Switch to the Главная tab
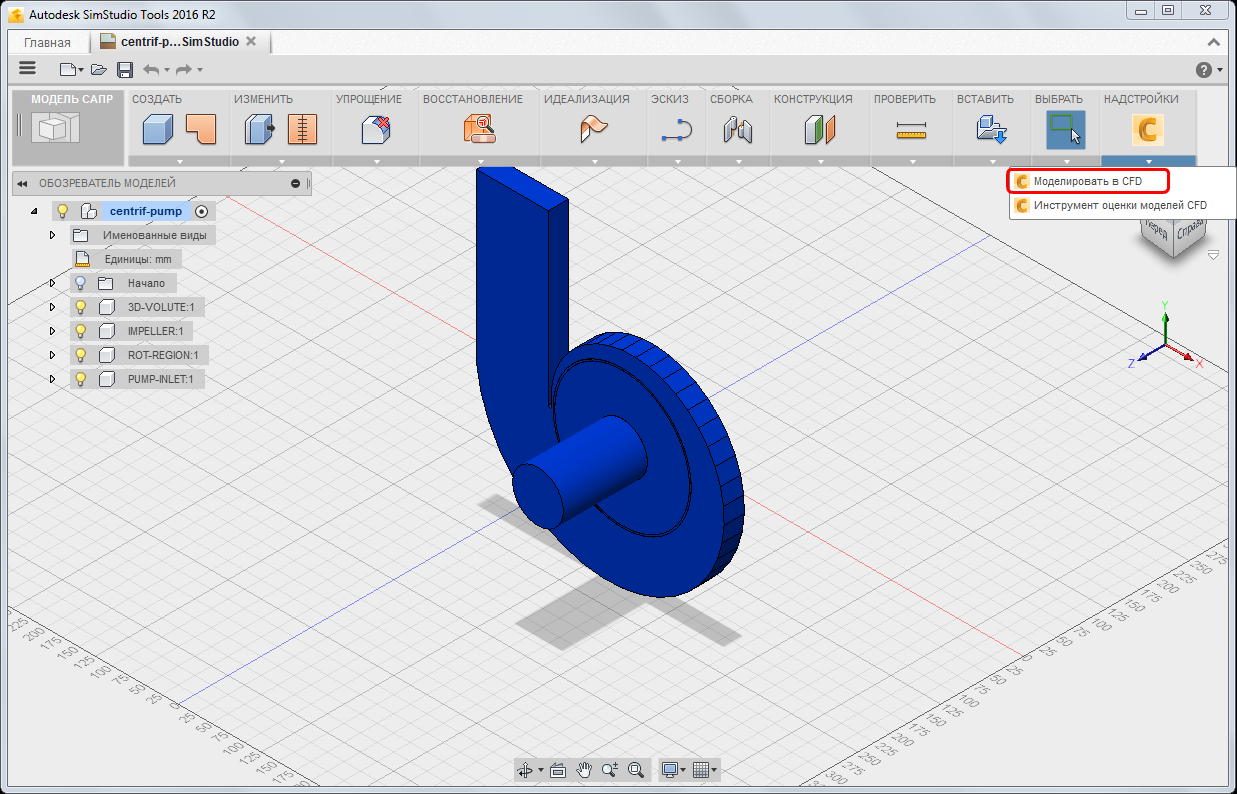The width and height of the screenshot is (1237, 794). [48, 43]
